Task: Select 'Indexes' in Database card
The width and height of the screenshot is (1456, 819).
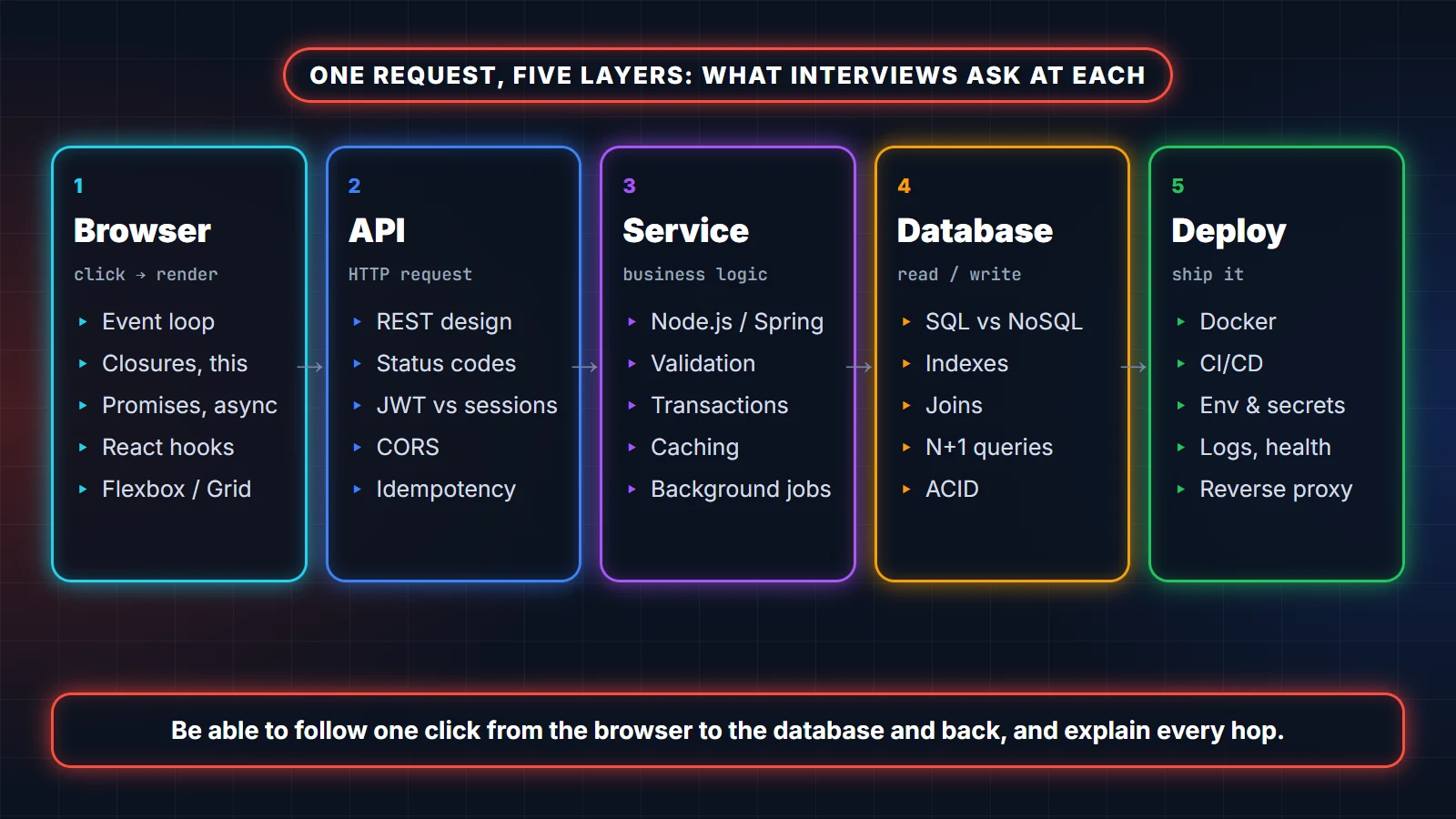Action: point(966,363)
